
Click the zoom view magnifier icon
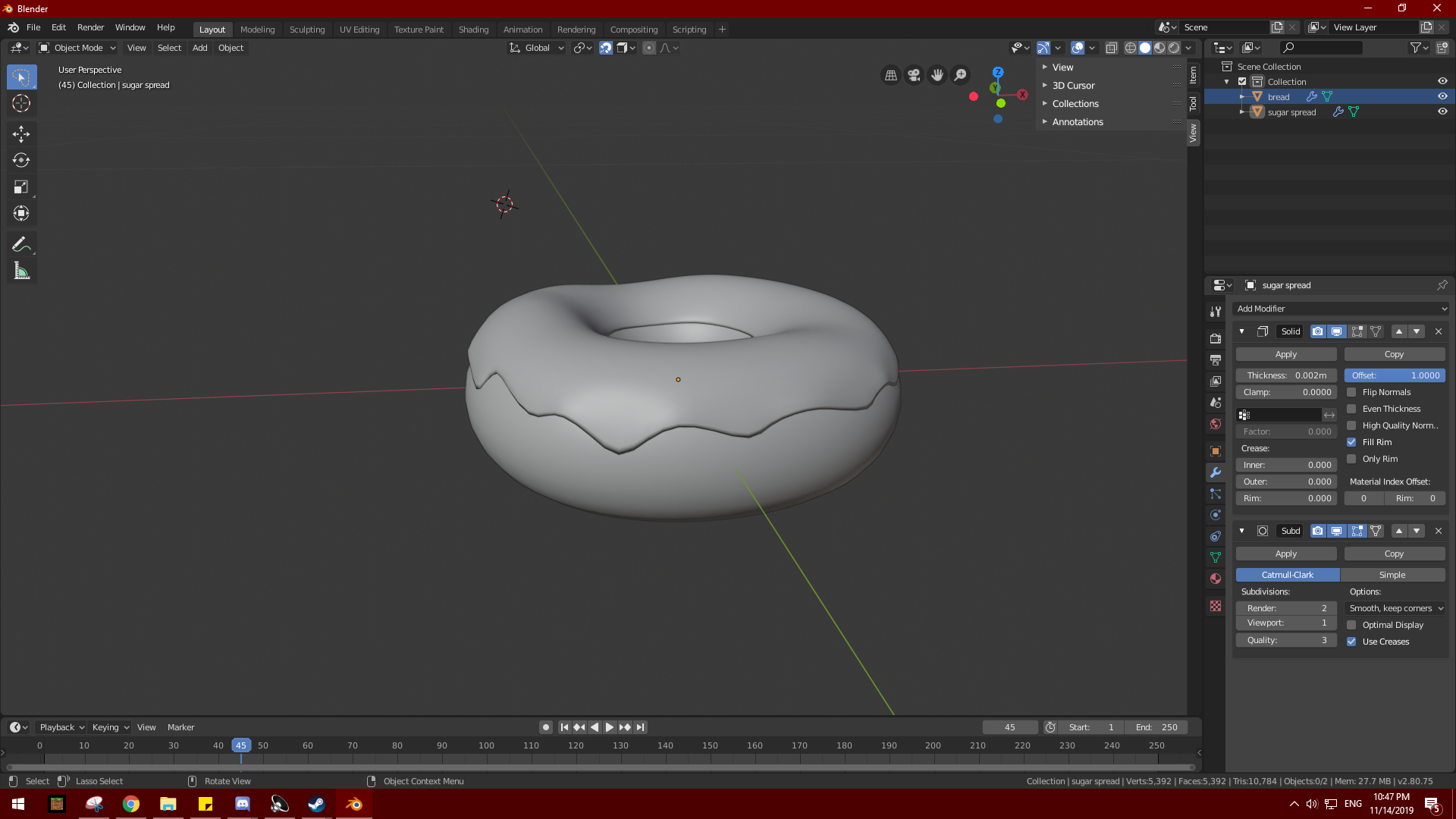pyautogui.click(x=960, y=75)
